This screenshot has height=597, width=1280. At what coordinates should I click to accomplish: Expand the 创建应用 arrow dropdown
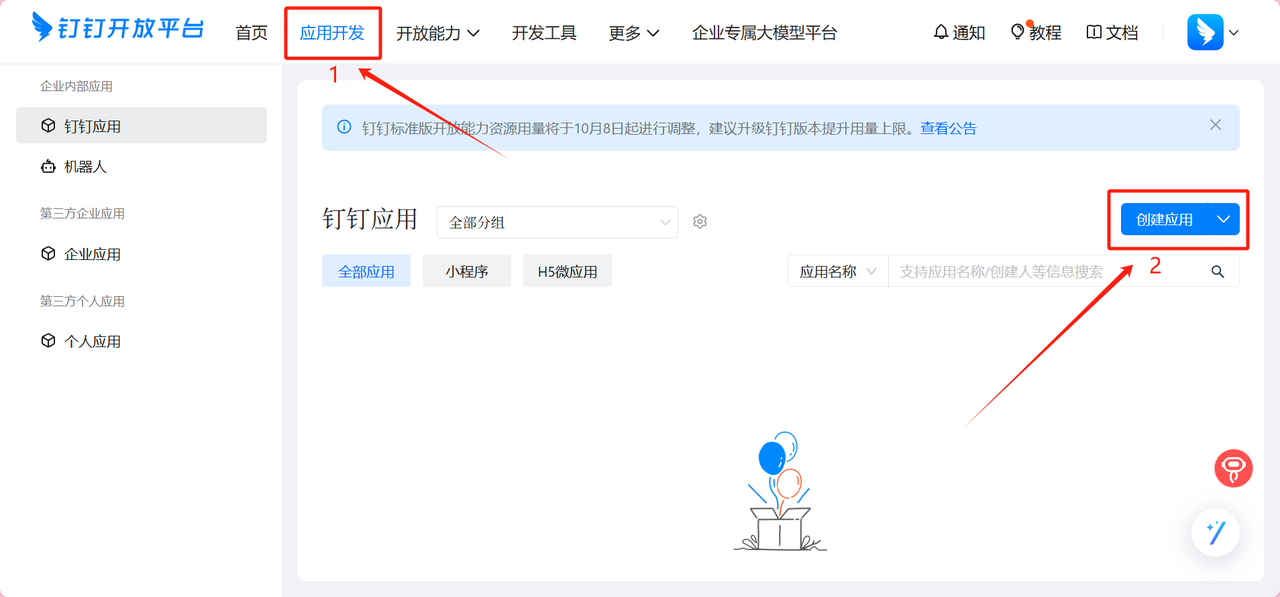pos(1222,220)
